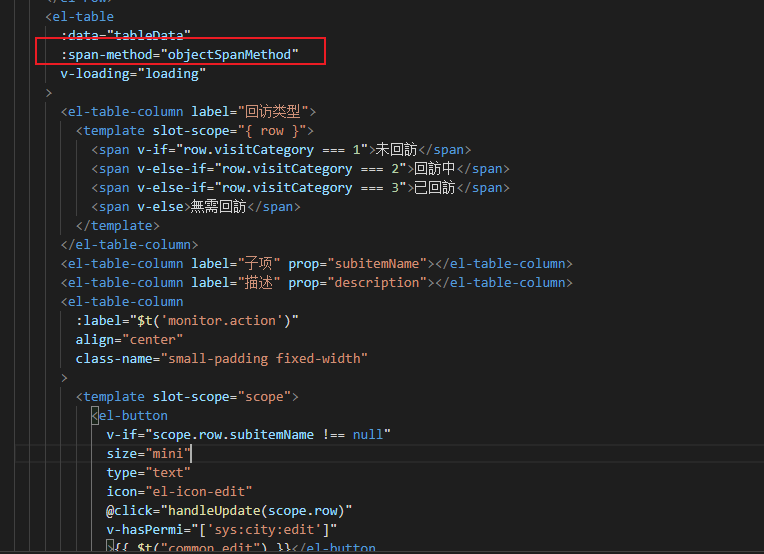Click the closing </template> tag line
The width and height of the screenshot is (764, 554).
[118, 226]
